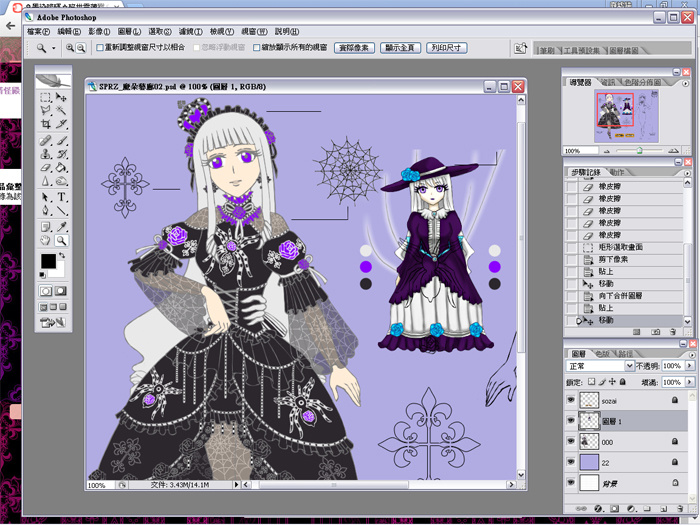Open the 檔案 menu
Screen dimensions: 700x525
(38, 32)
